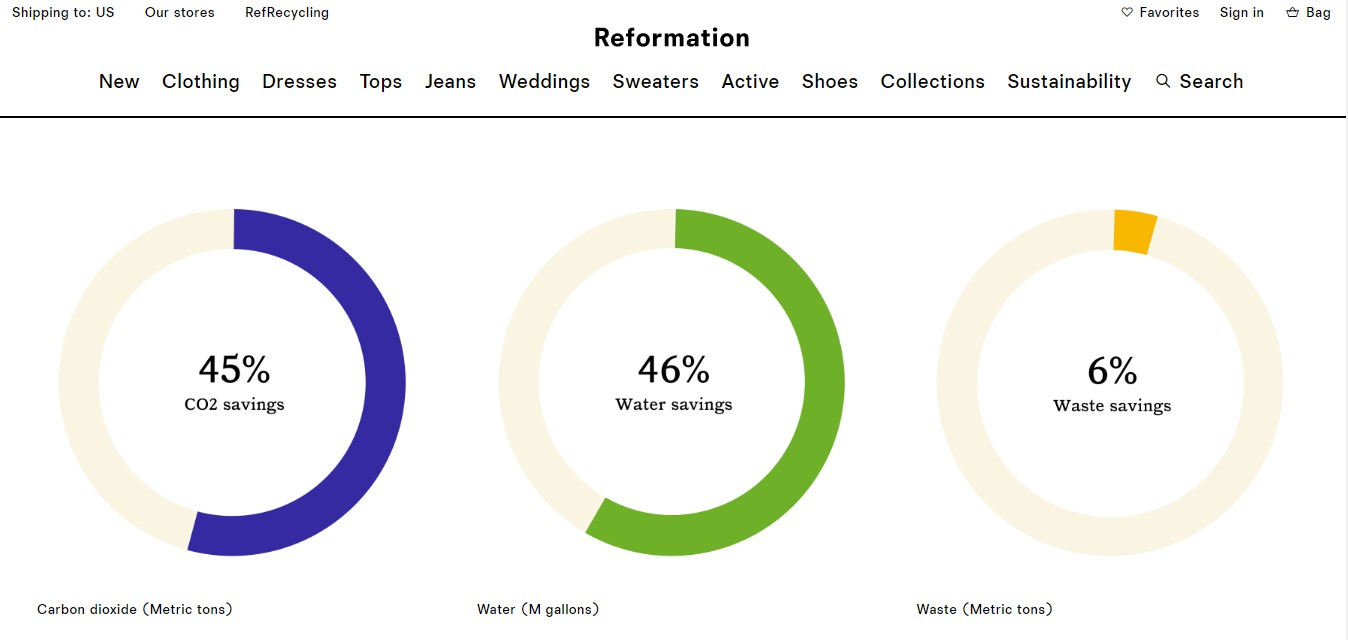
Task: Select Tops in navigation
Action: (x=381, y=82)
